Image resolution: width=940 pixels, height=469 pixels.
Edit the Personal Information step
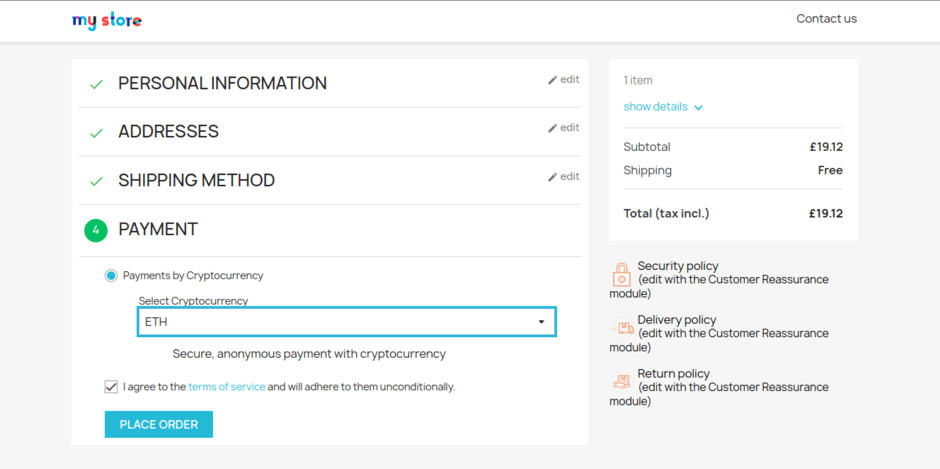[x=564, y=80]
